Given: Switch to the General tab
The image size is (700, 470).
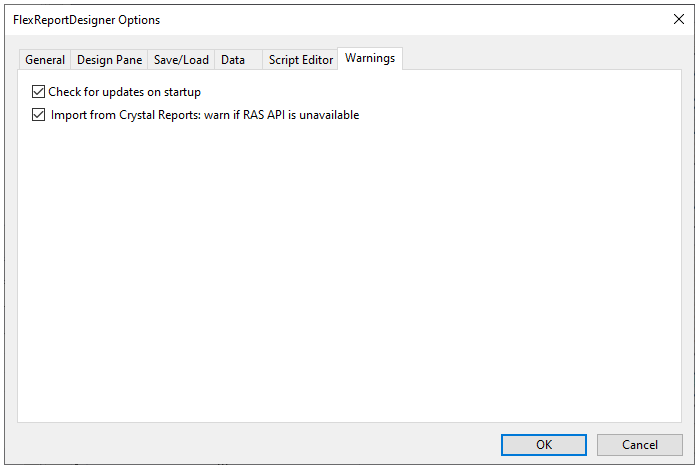Looking at the screenshot, I should (45, 60).
